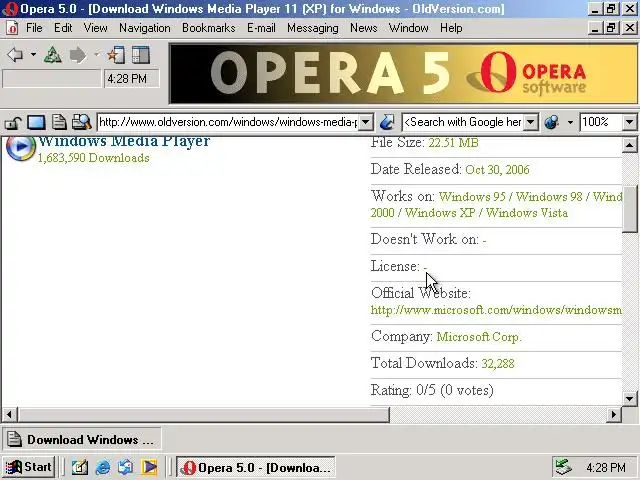Open the back history dropdown arrow
Viewport: 640px width, 480px height.
33,55
